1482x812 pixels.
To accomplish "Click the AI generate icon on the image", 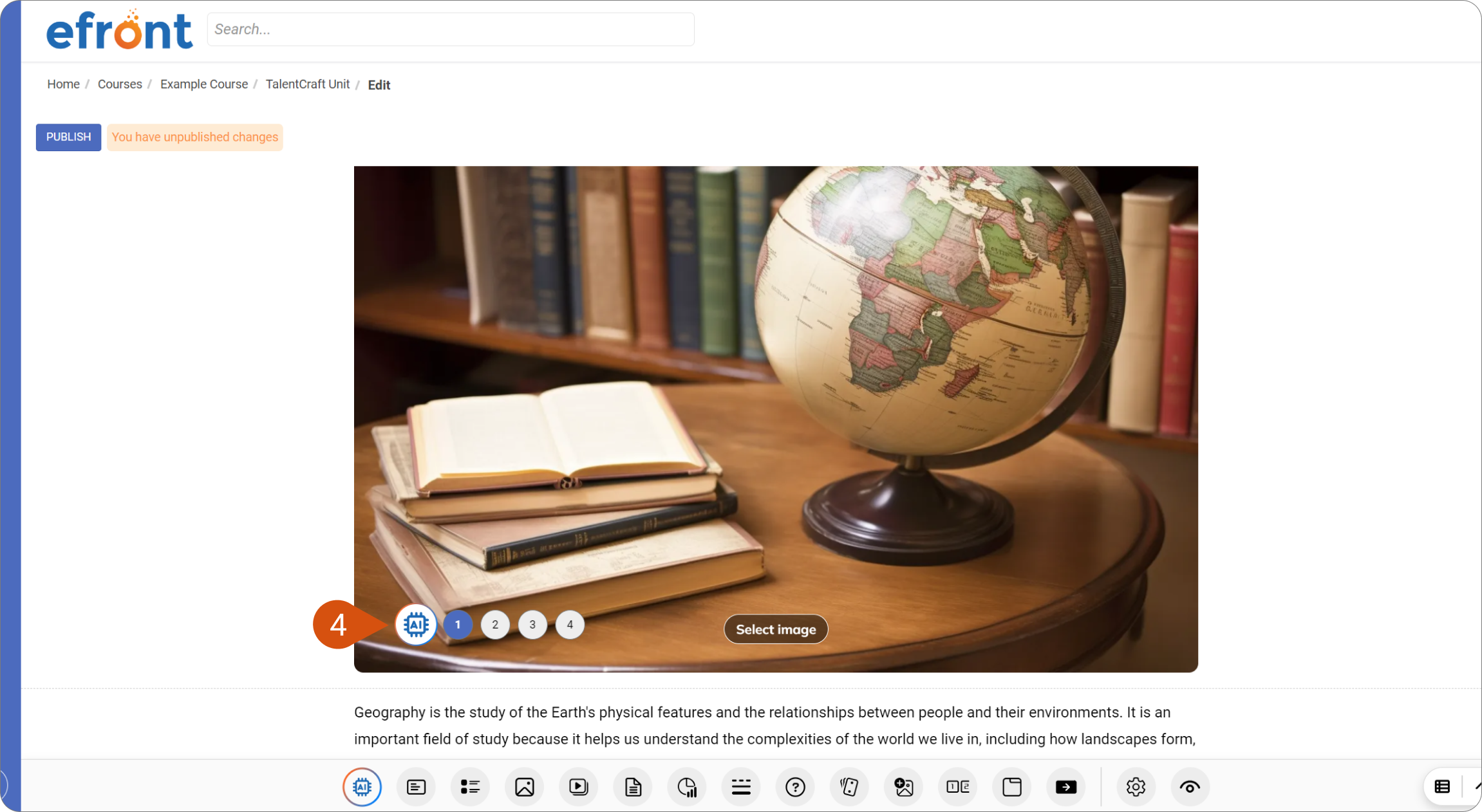I will click(x=416, y=624).
